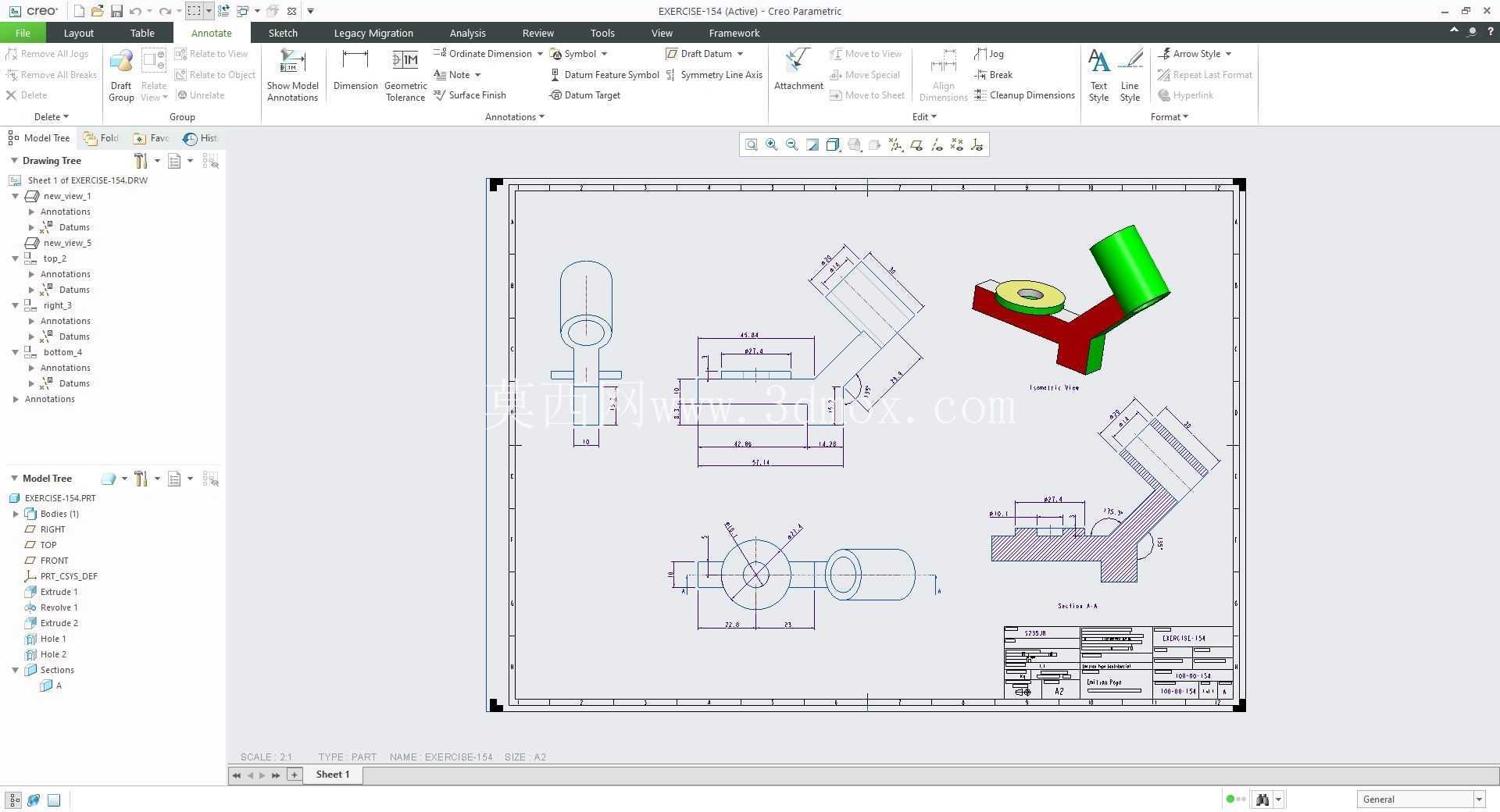Toggle plane display visibility icon
The width and height of the screenshot is (1500, 812).
[x=916, y=144]
